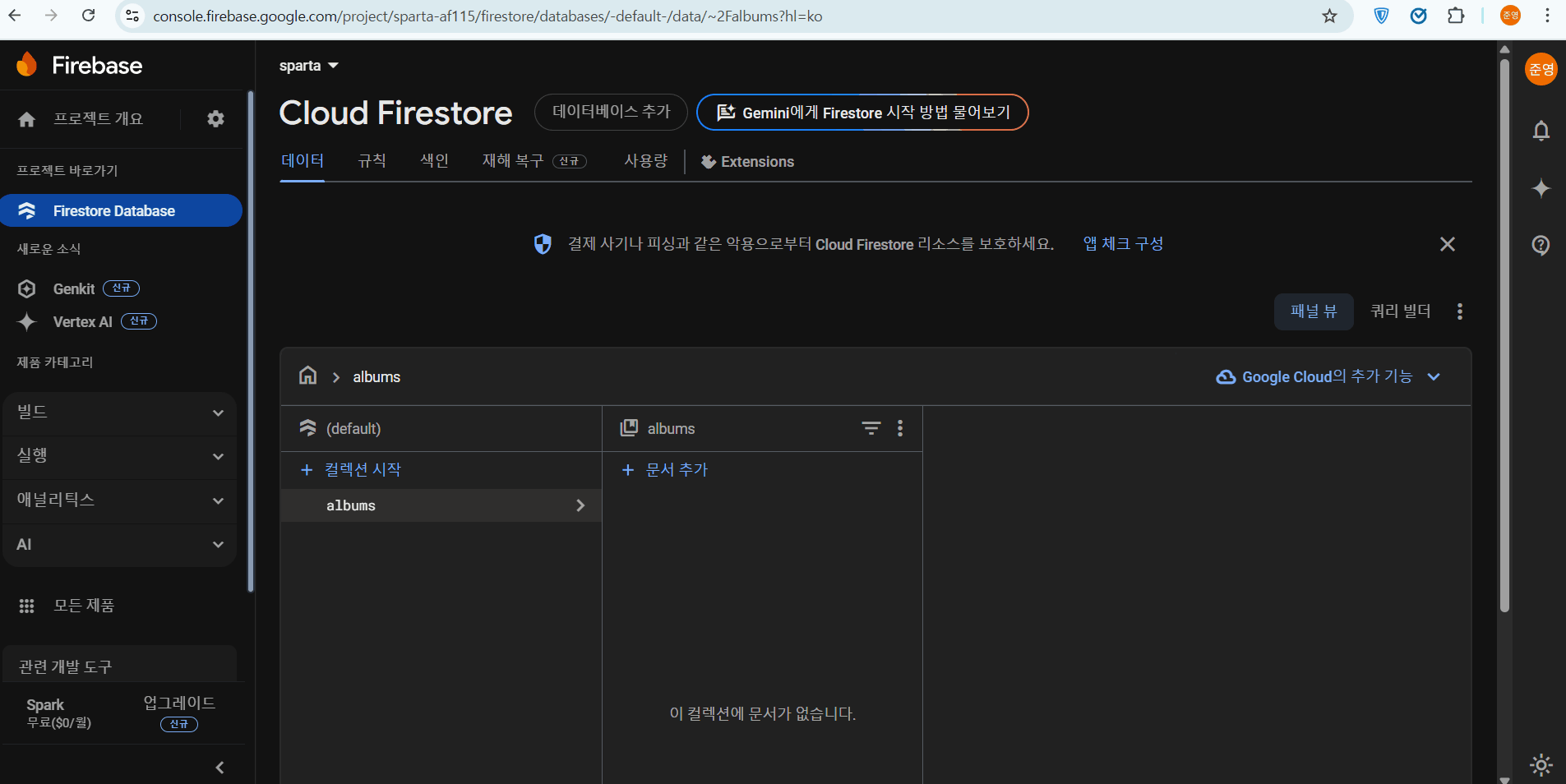The height and width of the screenshot is (784, 1566).
Task: Click the Firestore icon next to (default)
Action: (308, 428)
